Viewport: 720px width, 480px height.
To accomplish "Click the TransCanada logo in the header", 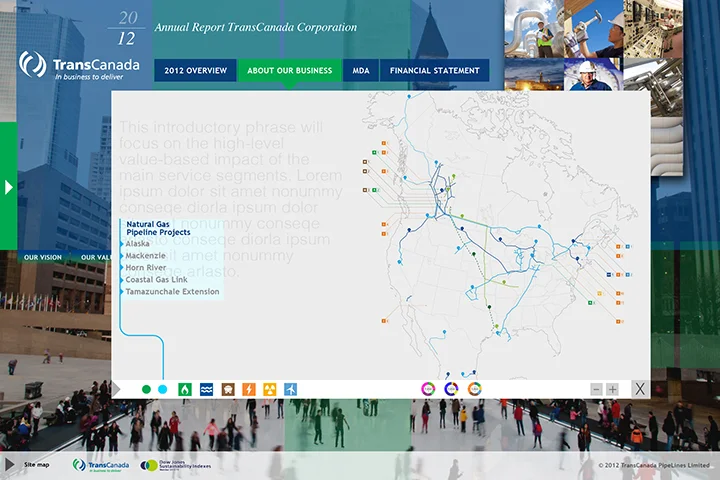I will (x=79, y=65).
